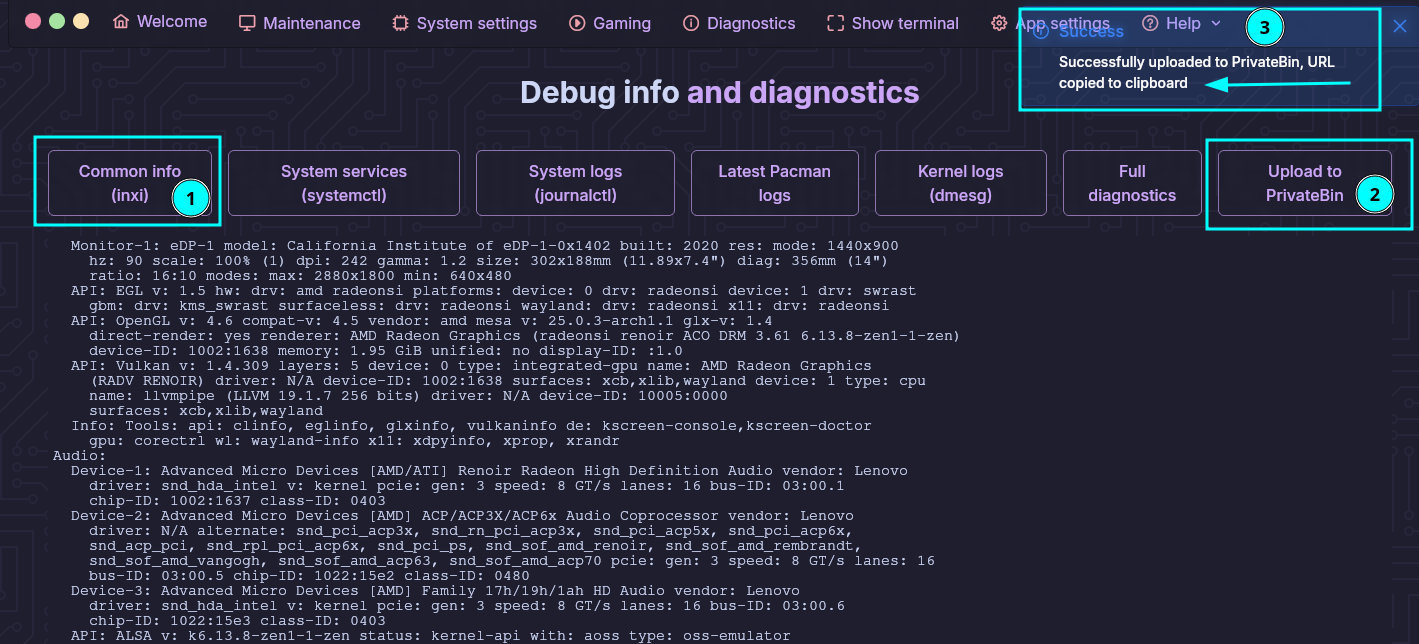Click the 'API: OpenGL v: 4.6' line

[421, 321]
